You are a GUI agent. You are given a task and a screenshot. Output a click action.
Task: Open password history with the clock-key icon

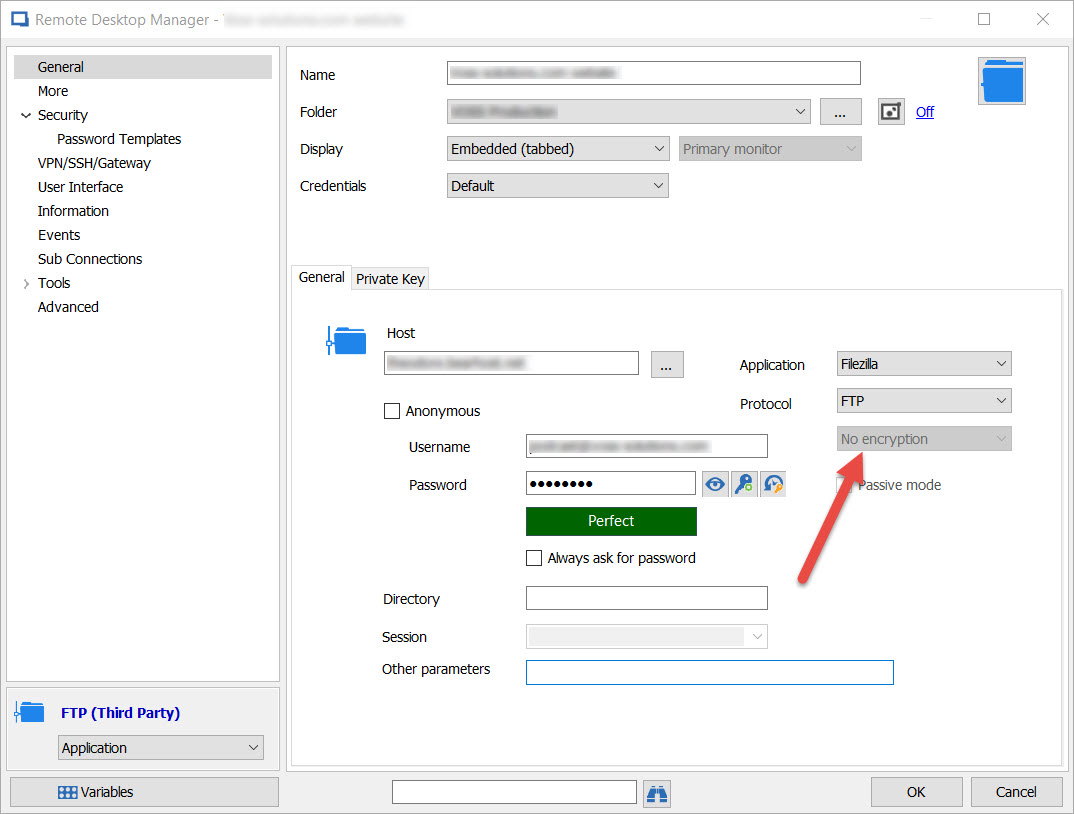tap(773, 483)
